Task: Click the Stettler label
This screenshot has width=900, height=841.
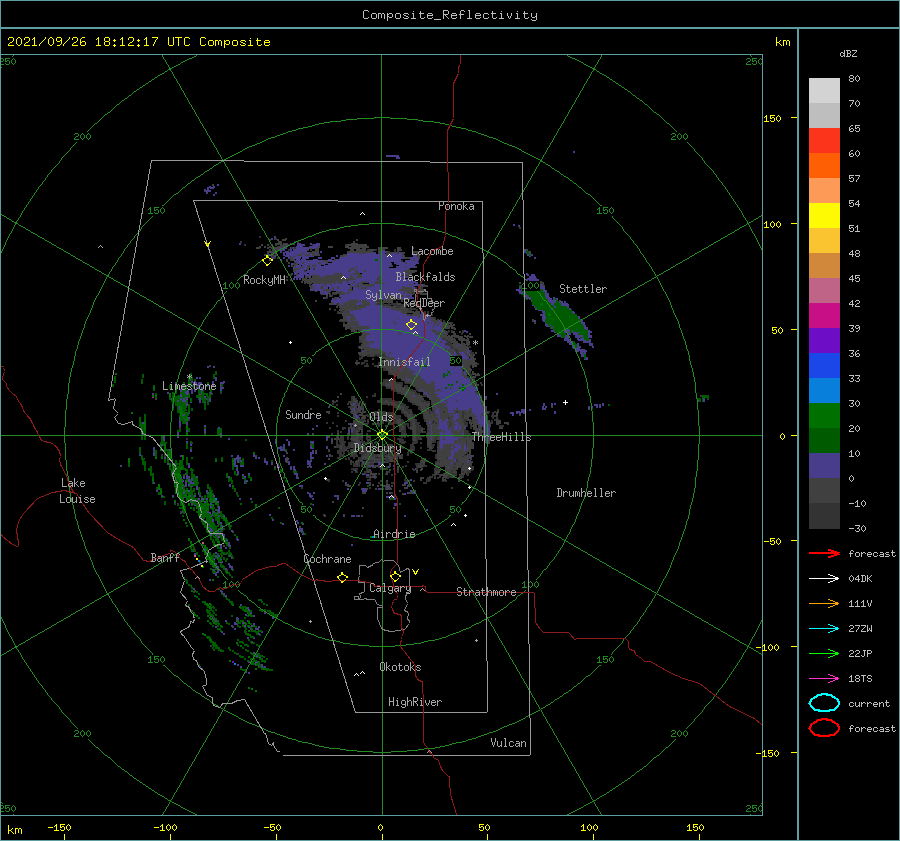Action: [583, 289]
